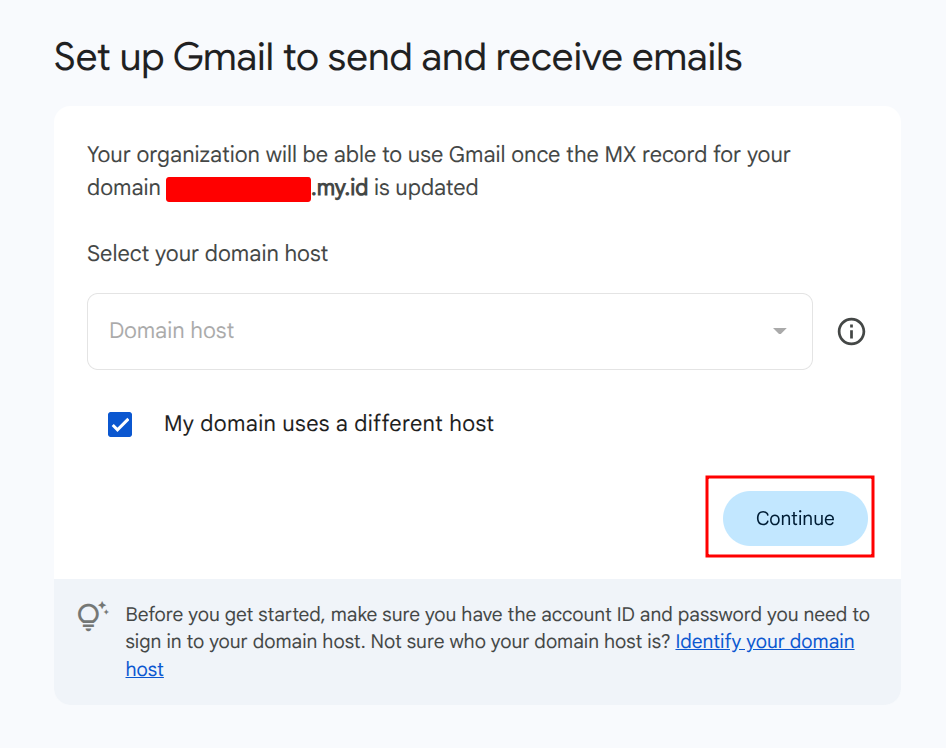Uncheck the different host checkbox

tap(120, 424)
